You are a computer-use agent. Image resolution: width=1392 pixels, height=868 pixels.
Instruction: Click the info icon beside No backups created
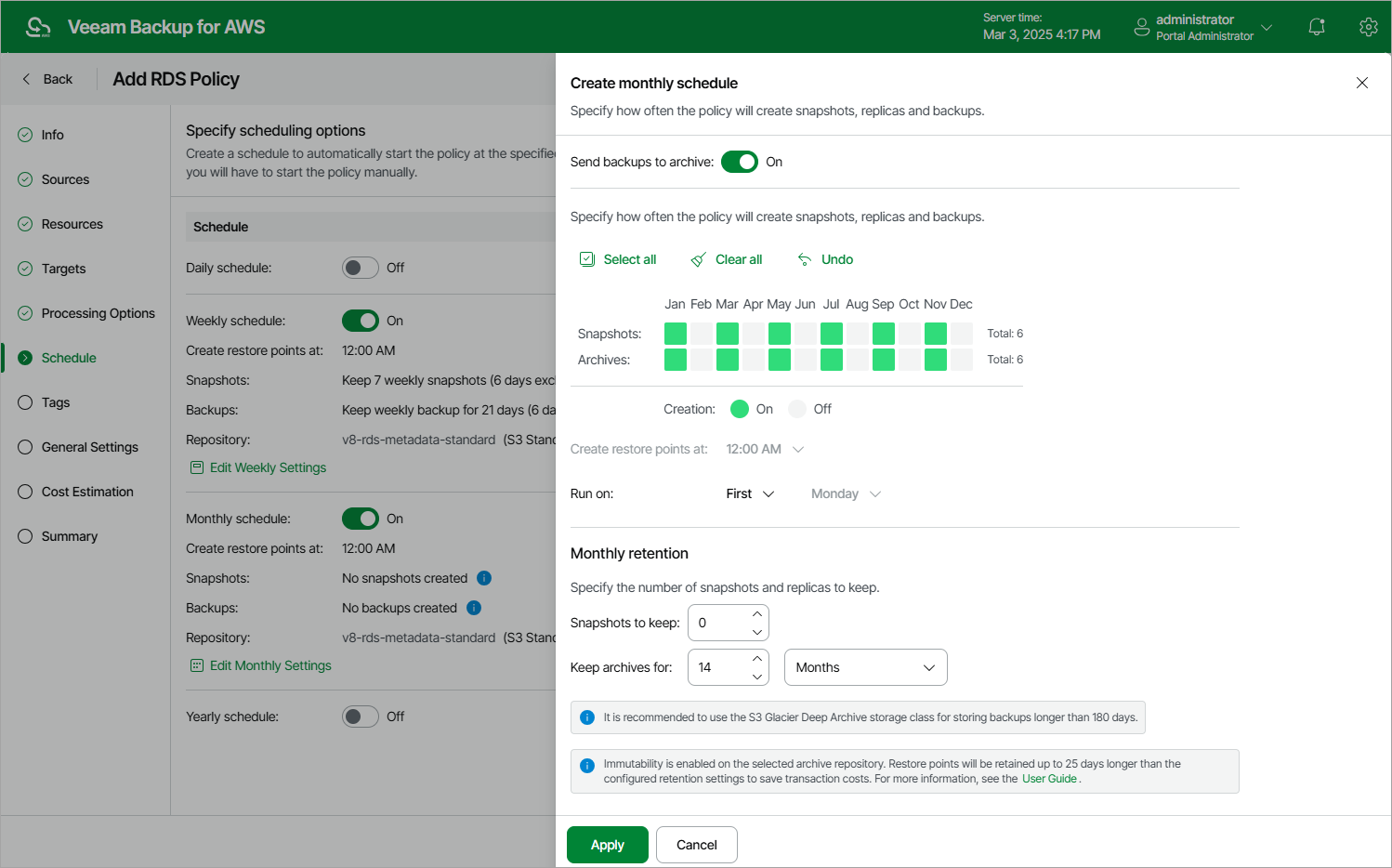[x=474, y=608]
